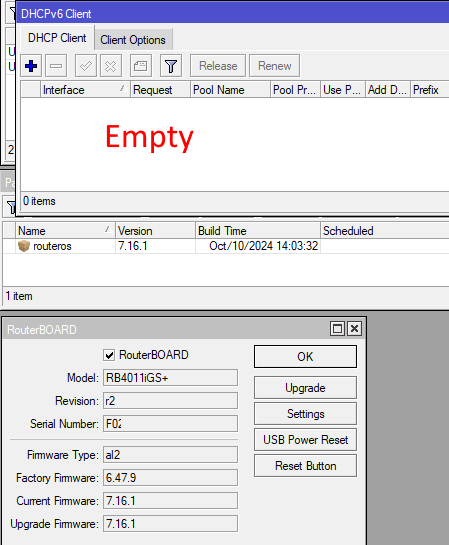
Task: Sort by the Pool Name column
Action: tap(230, 90)
